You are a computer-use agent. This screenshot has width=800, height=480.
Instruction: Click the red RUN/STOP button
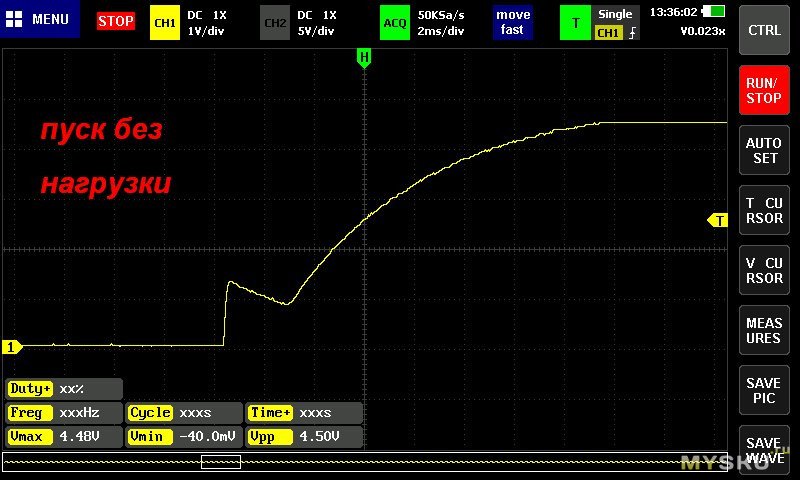(764, 90)
